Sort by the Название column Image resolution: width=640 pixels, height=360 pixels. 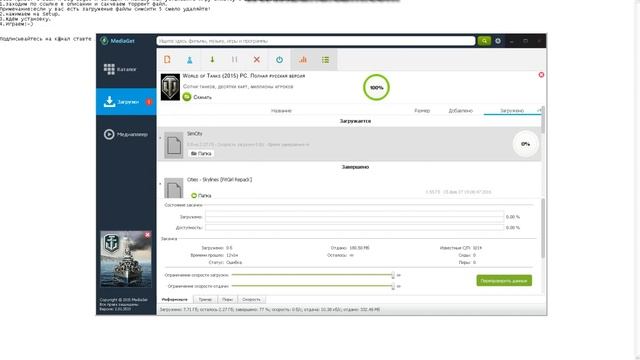pos(281,111)
